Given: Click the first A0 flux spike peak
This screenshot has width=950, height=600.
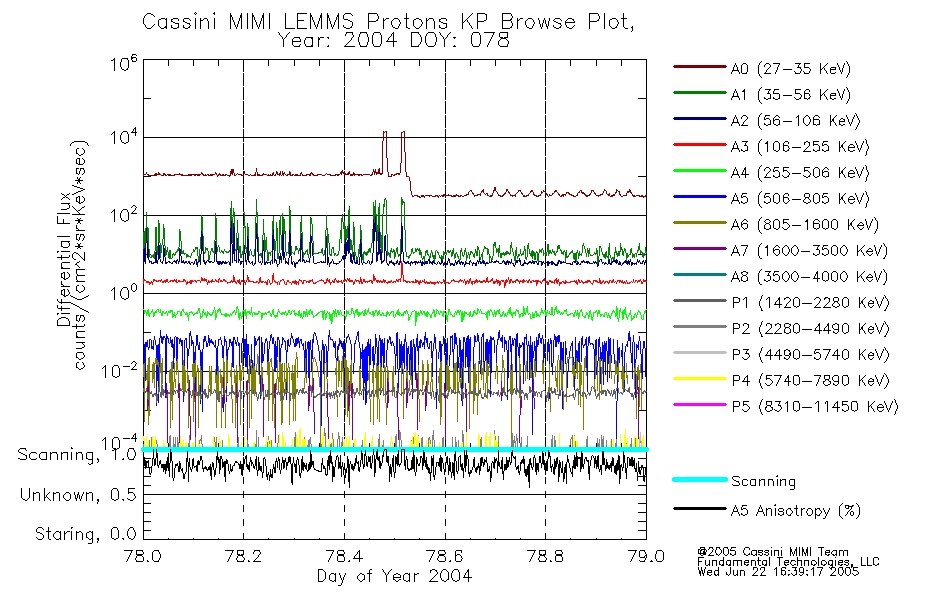Looking at the screenshot, I should pos(384,132).
